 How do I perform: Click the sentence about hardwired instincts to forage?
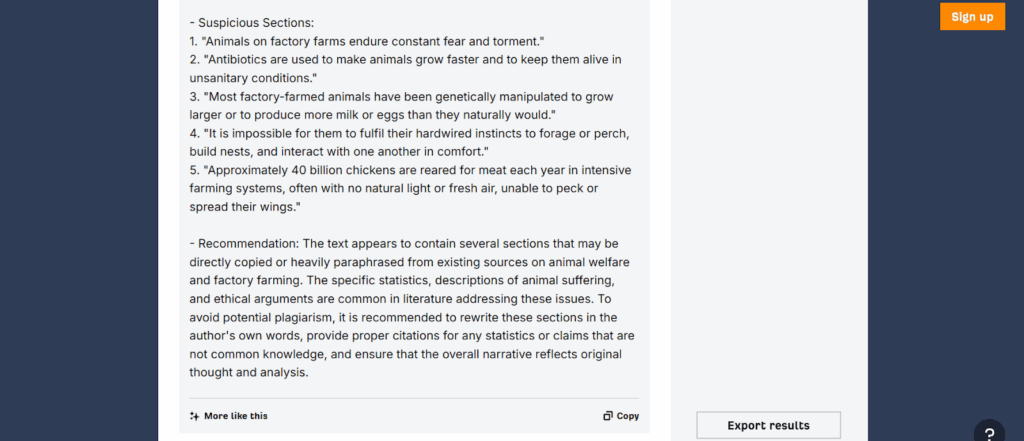[409, 133]
